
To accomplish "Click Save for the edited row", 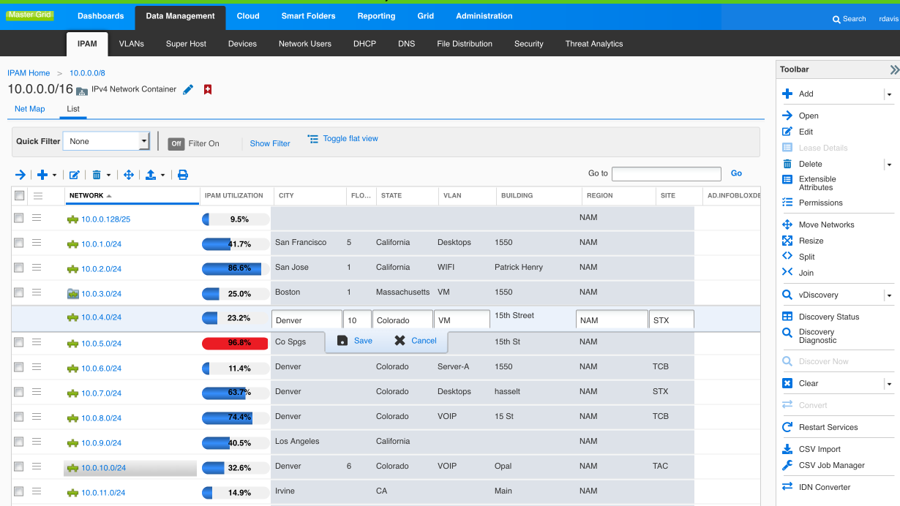I will (x=354, y=341).
